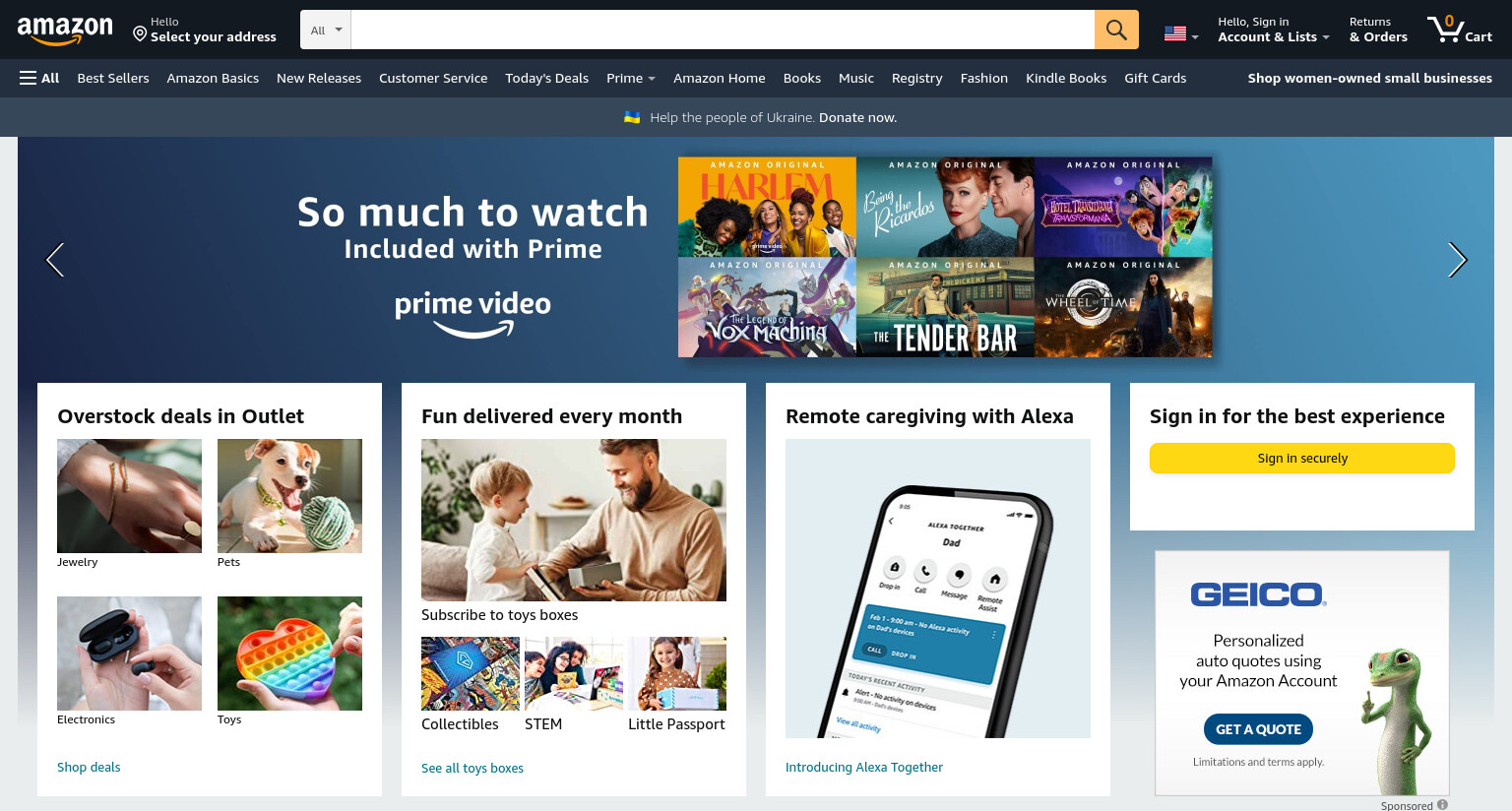Open the search category All dropdown

point(326,30)
